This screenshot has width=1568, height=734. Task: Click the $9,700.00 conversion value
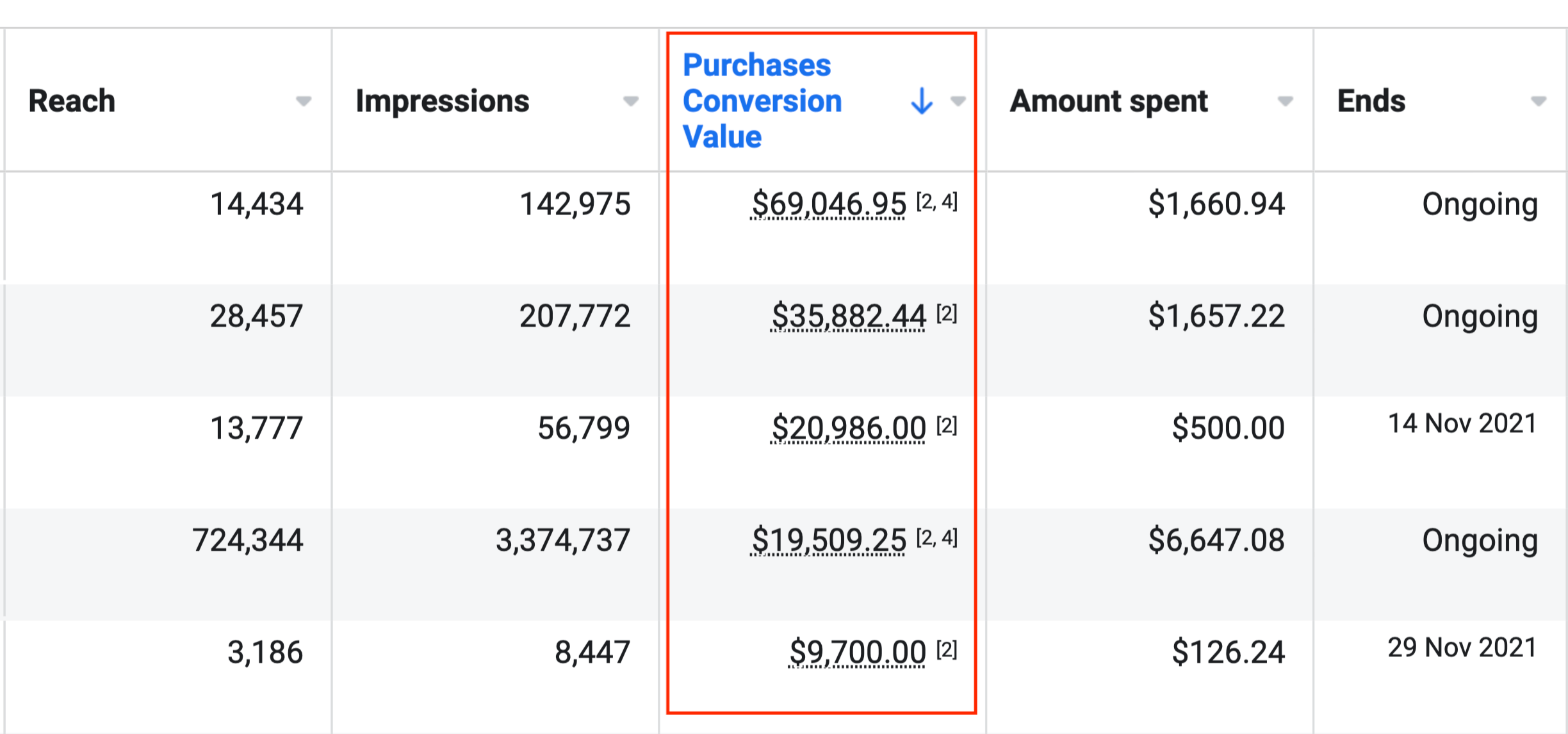pos(857,652)
